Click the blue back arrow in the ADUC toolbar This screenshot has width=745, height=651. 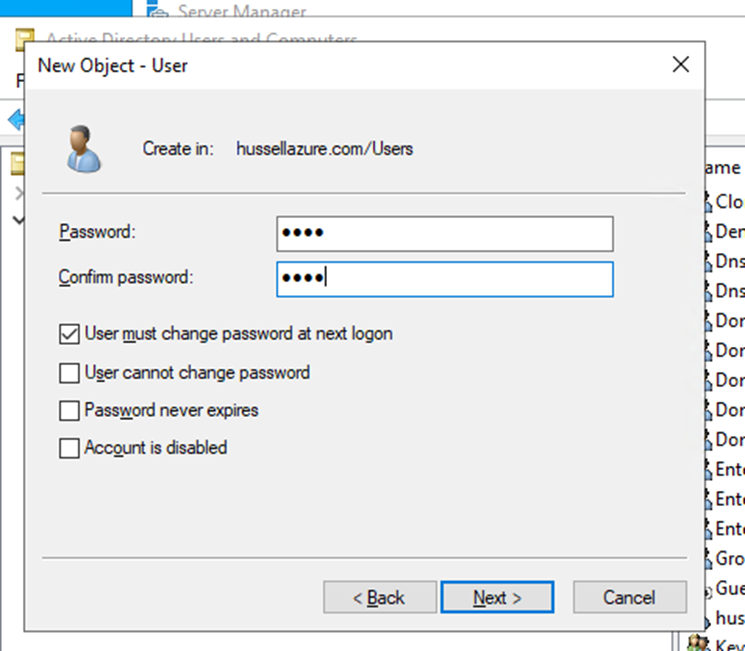[x=16, y=120]
